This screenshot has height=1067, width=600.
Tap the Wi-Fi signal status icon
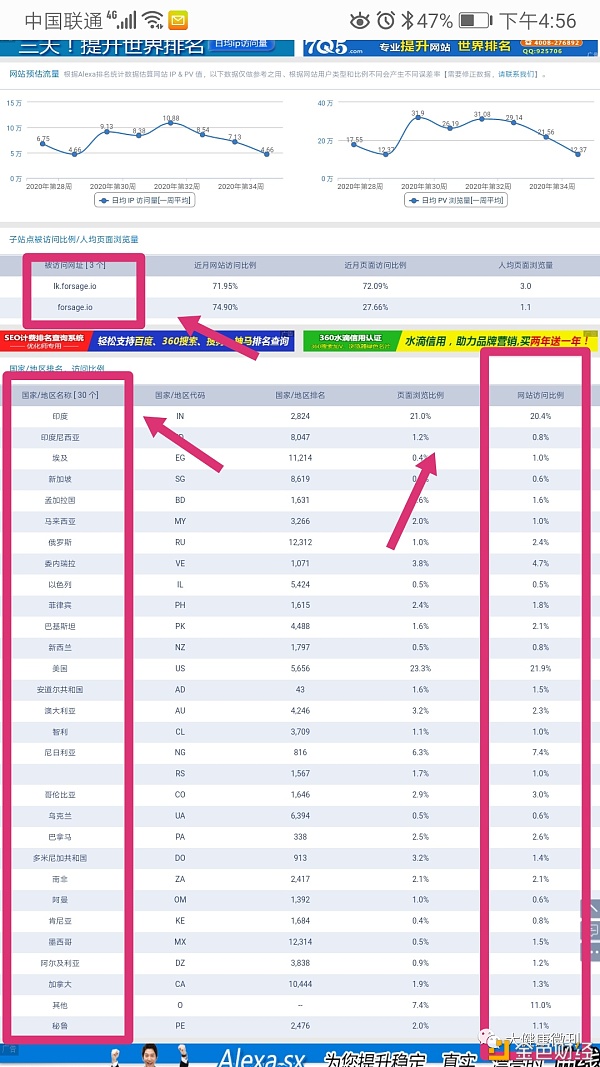[x=153, y=20]
